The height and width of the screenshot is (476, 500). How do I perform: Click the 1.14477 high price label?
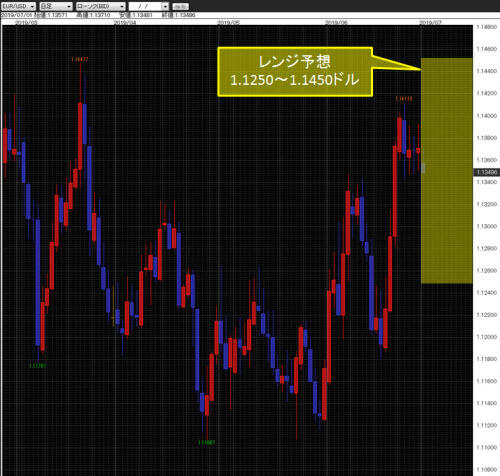[x=80, y=59]
